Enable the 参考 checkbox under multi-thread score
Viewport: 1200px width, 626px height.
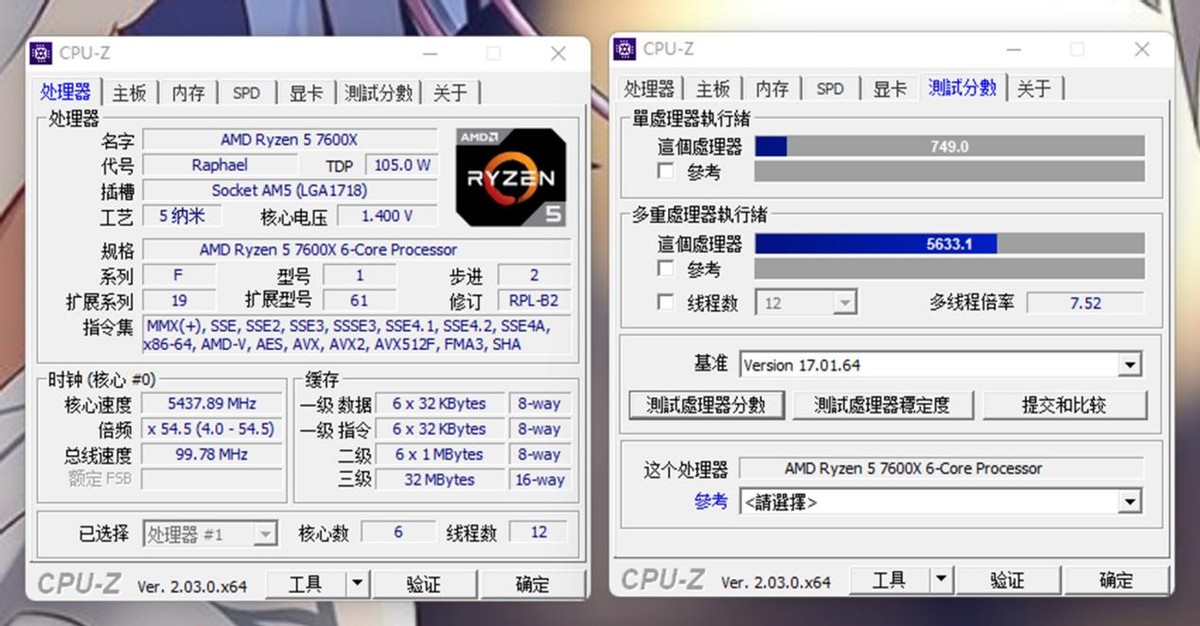666,269
